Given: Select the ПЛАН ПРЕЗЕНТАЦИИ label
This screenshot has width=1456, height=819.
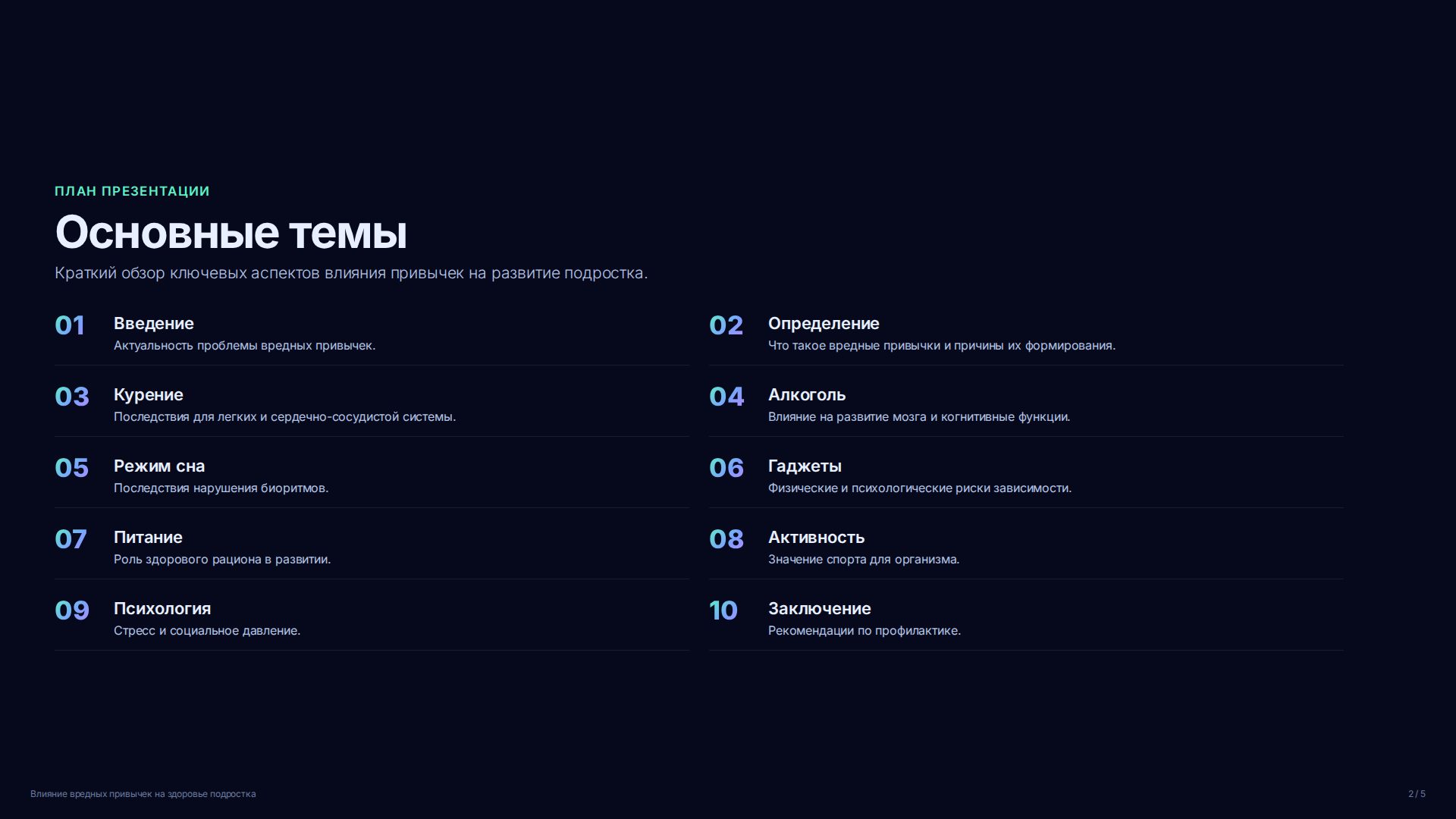Looking at the screenshot, I should point(132,191).
